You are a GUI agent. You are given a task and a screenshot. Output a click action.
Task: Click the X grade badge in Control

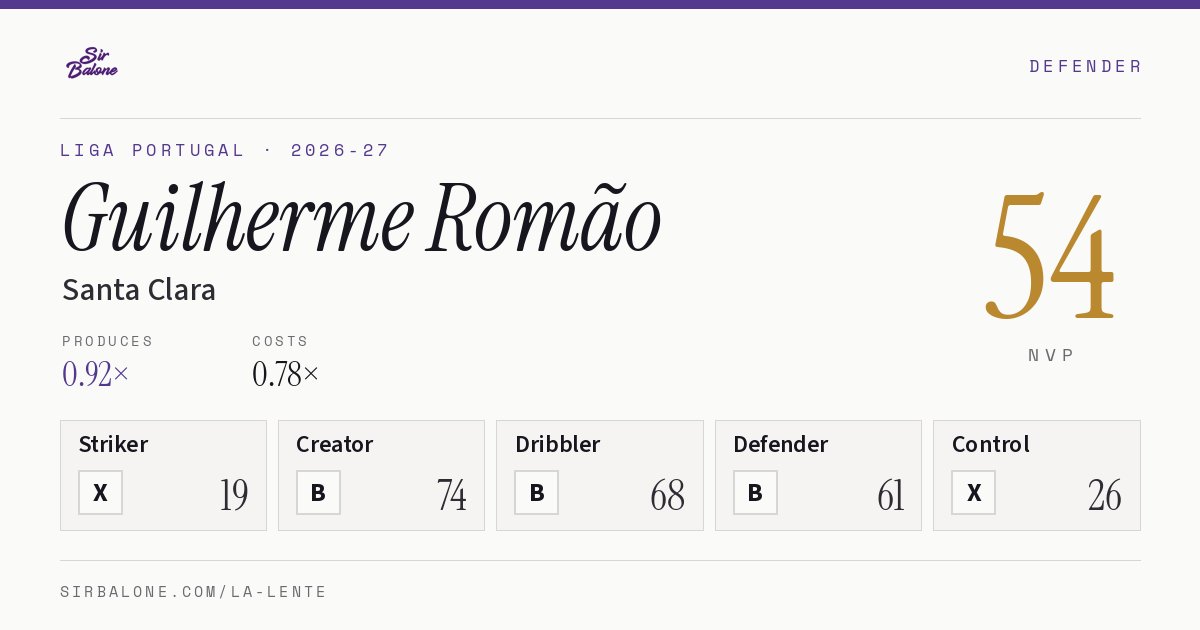[973, 492]
